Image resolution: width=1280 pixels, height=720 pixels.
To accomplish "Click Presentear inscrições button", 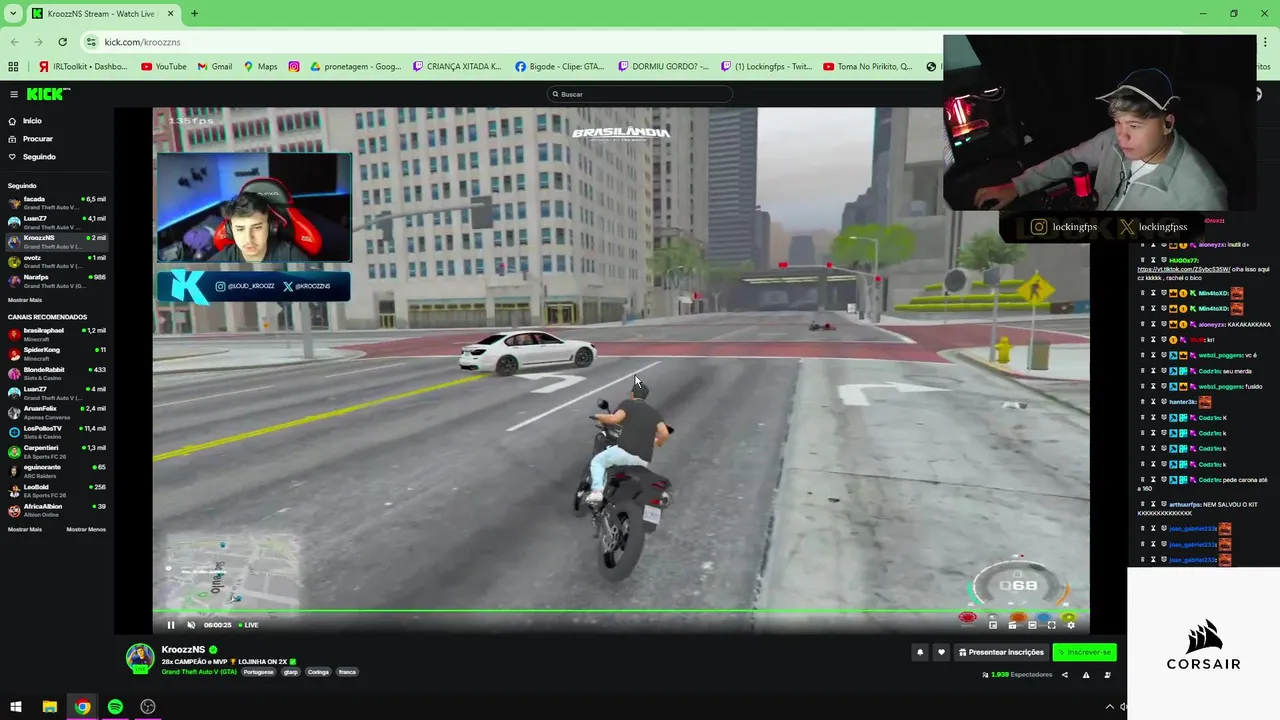I will (1001, 652).
